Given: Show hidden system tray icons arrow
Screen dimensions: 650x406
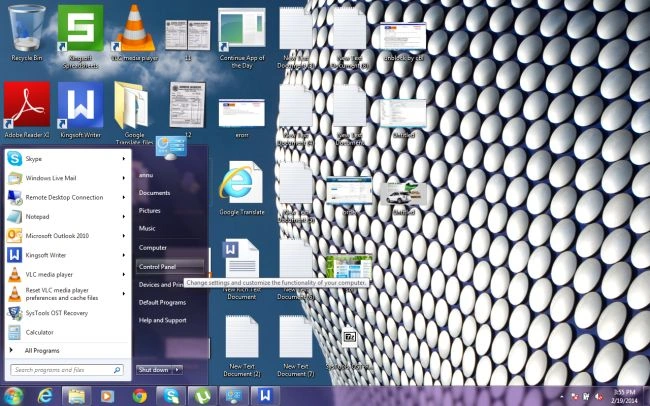Looking at the screenshot, I should click(x=562, y=397).
